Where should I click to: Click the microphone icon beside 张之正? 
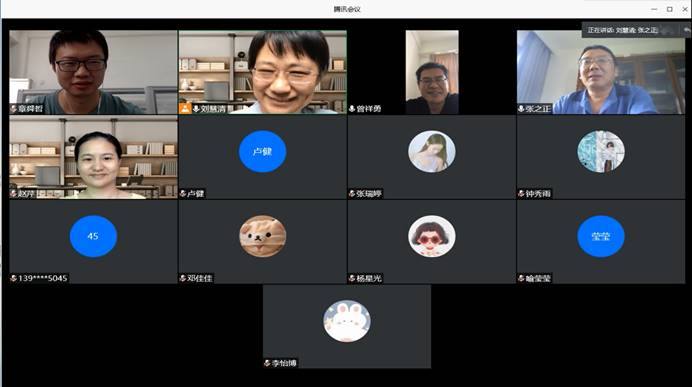521,109
